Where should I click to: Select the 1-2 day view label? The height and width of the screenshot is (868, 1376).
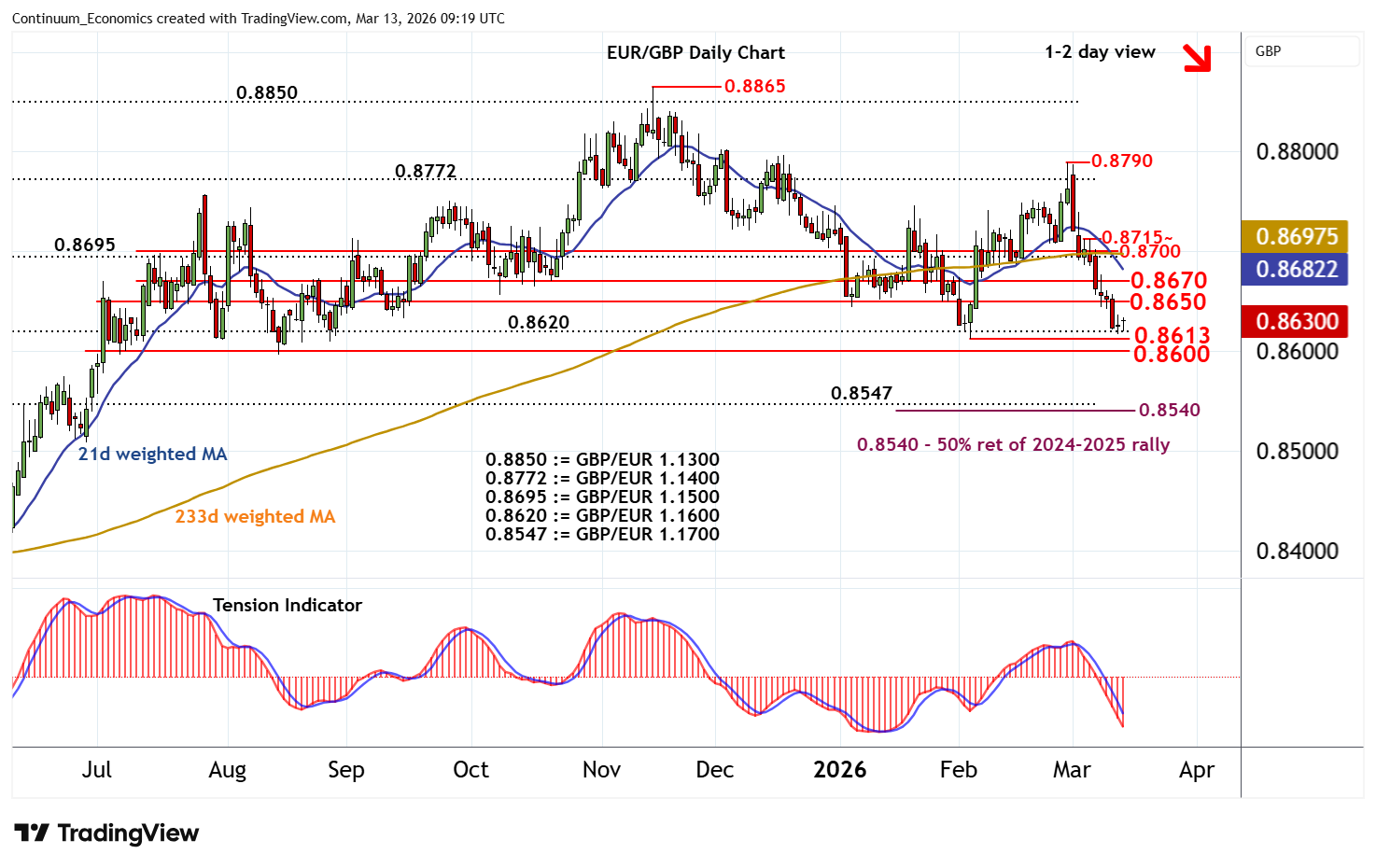pyautogui.click(x=1100, y=52)
